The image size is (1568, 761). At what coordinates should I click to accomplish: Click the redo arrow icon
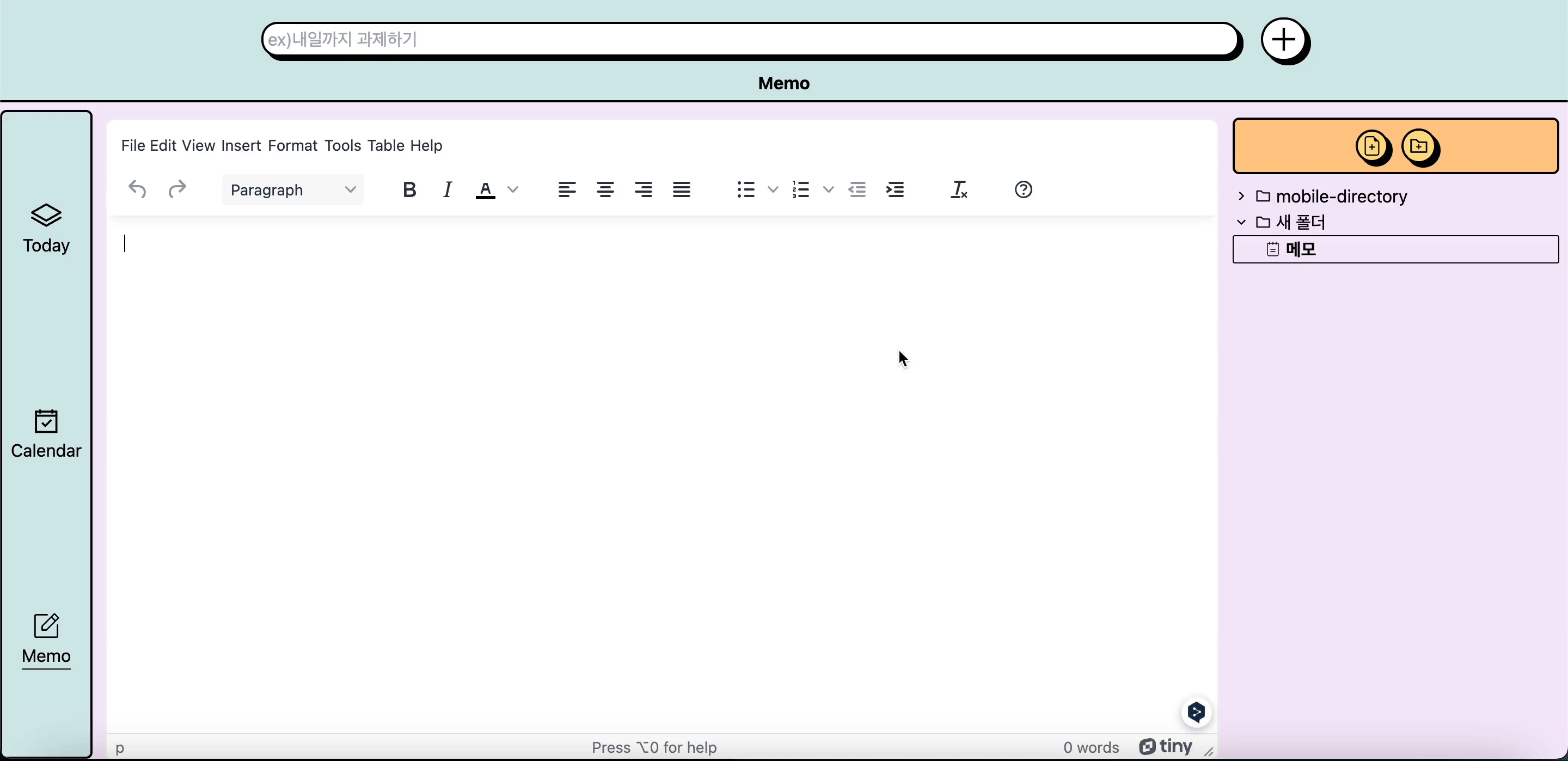tap(177, 190)
